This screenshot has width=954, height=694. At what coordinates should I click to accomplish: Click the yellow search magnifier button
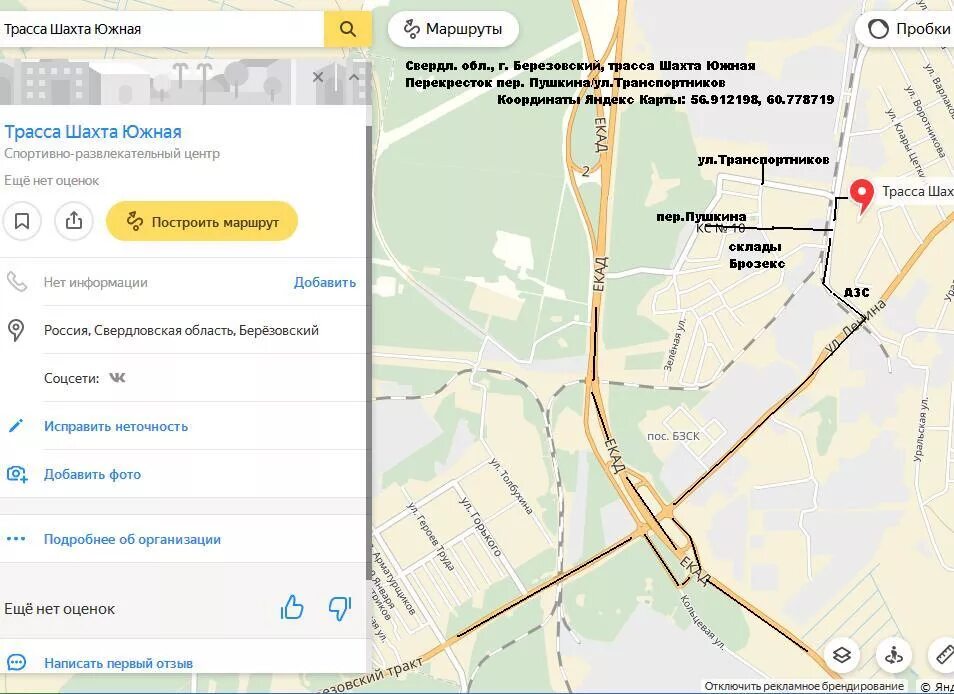point(347,29)
